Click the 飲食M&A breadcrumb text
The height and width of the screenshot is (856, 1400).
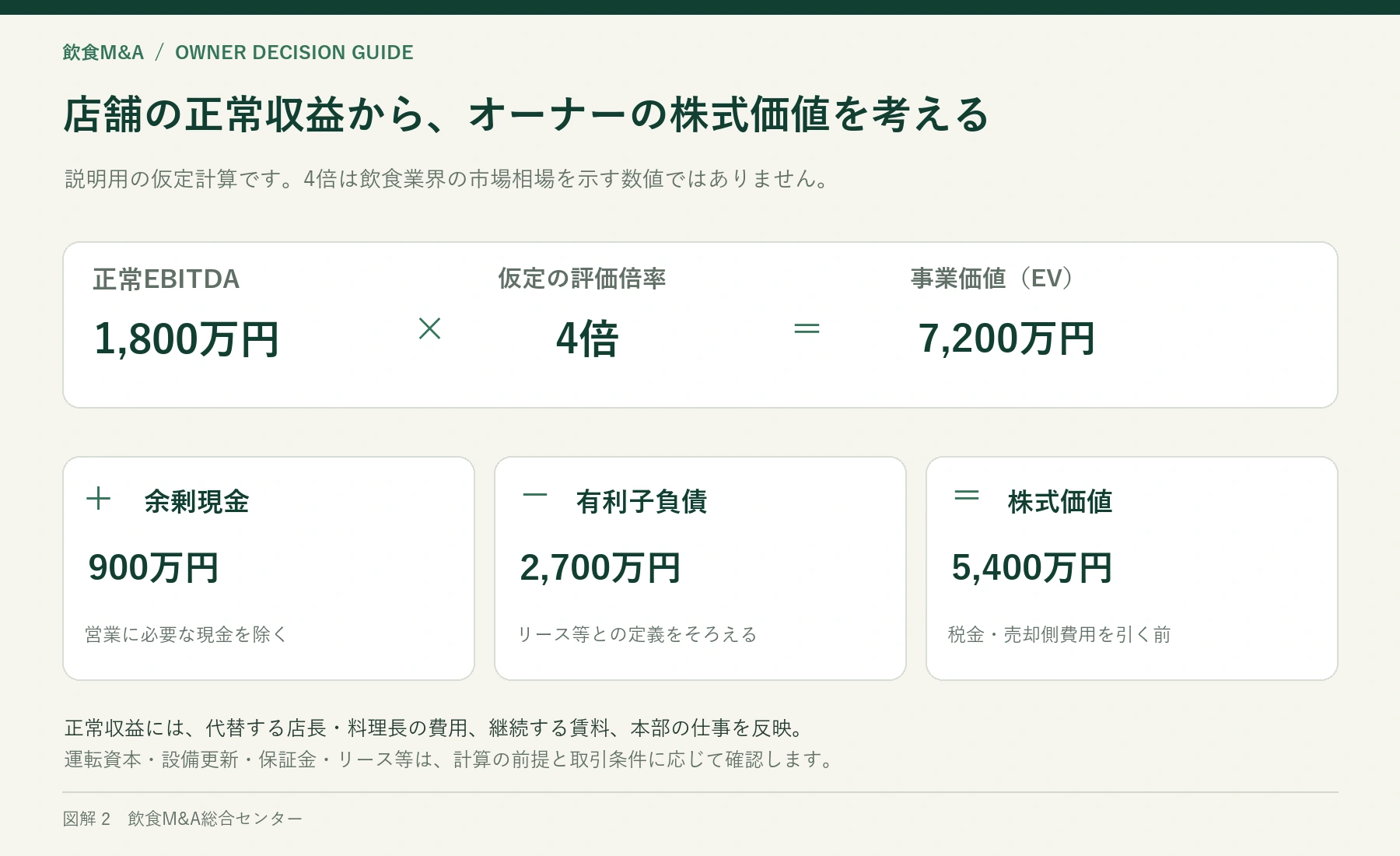click(x=103, y=52)
